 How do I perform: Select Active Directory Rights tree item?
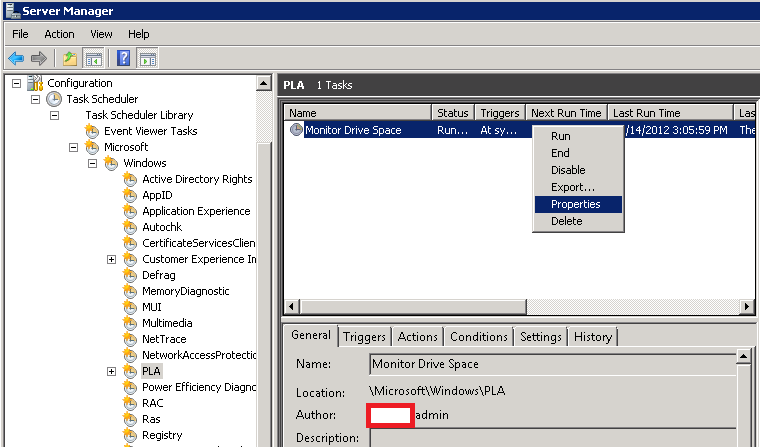click(197, 179)
